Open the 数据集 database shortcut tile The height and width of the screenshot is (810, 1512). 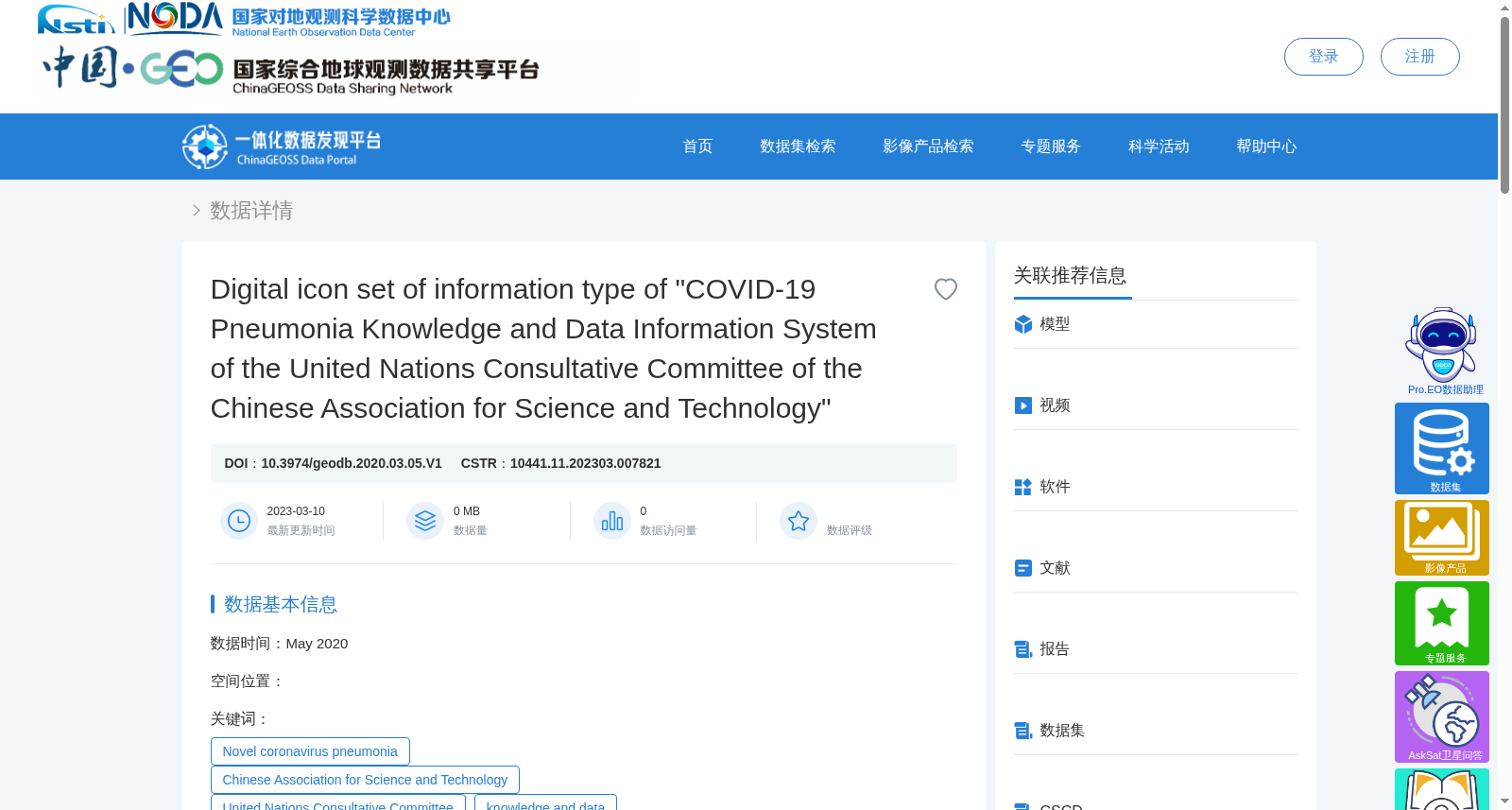(1442, 448)
